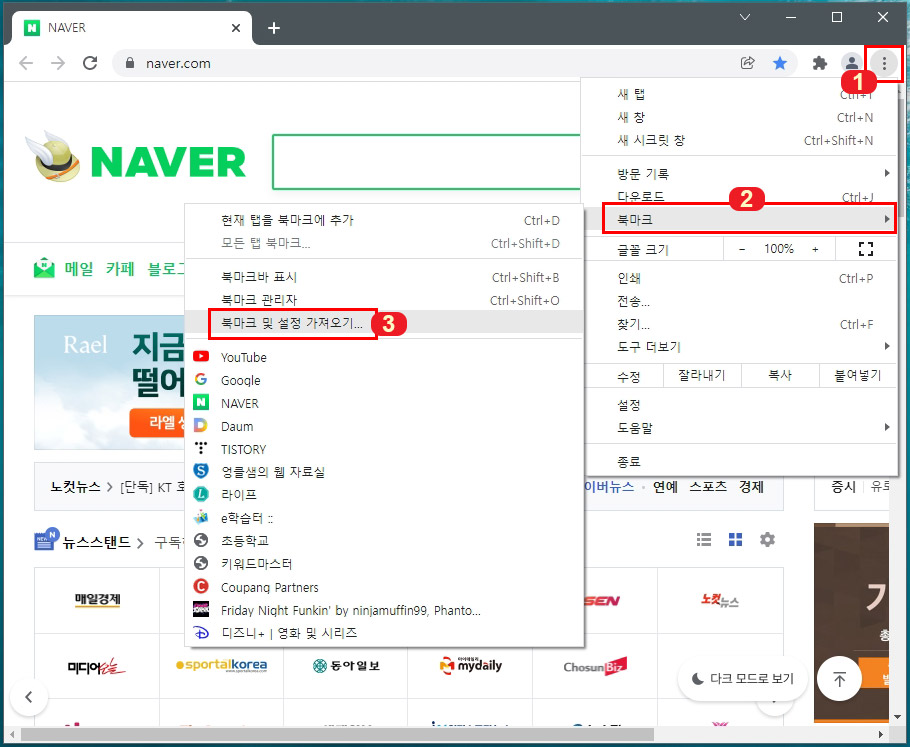Decrease zoom with minus button
This screenshot has width=910, height=747.
(x=742, y=249)
